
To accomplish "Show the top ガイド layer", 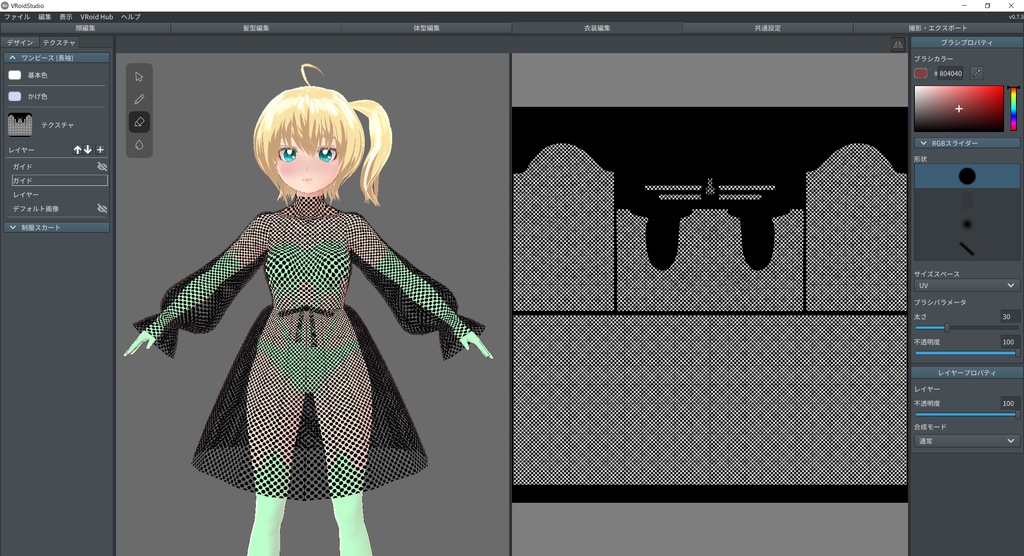I will [101, 166].
